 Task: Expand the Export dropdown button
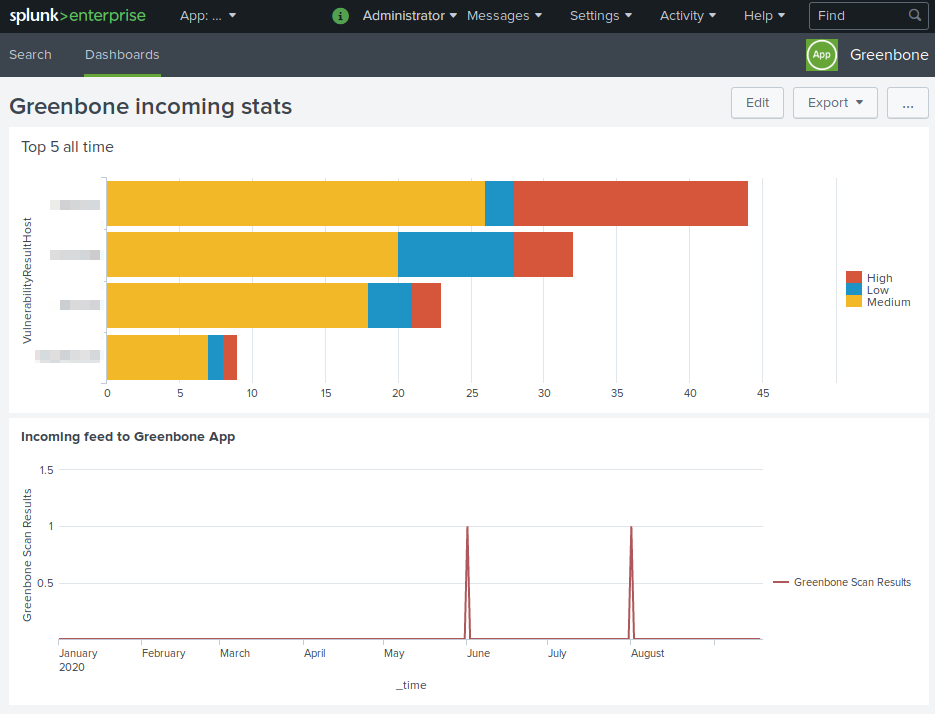[834, 103]
